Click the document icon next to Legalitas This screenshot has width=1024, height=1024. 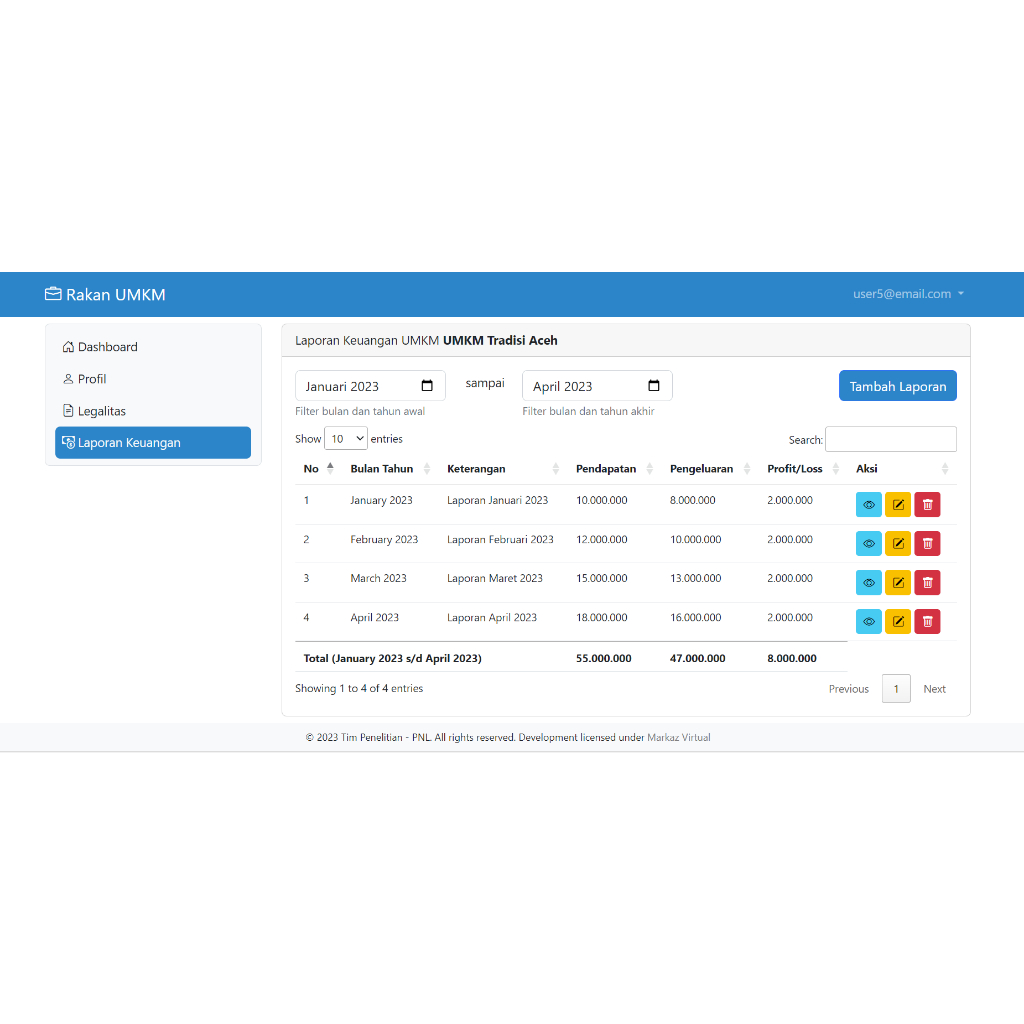pyautogui.click(x=68, y=410)
